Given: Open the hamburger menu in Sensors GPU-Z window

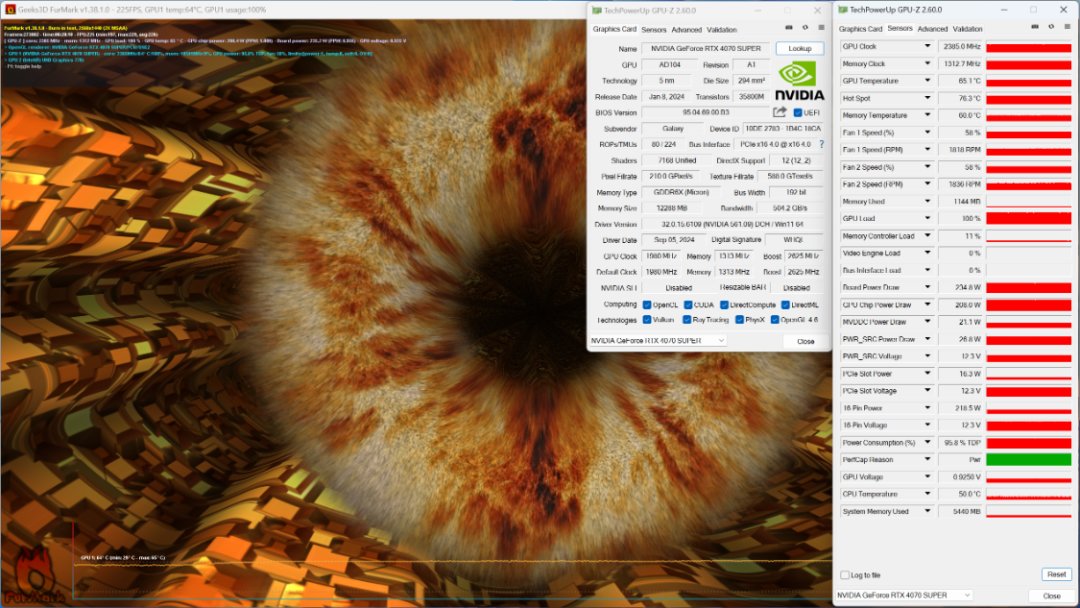Looking at the screenshot, I should 1068,27.
